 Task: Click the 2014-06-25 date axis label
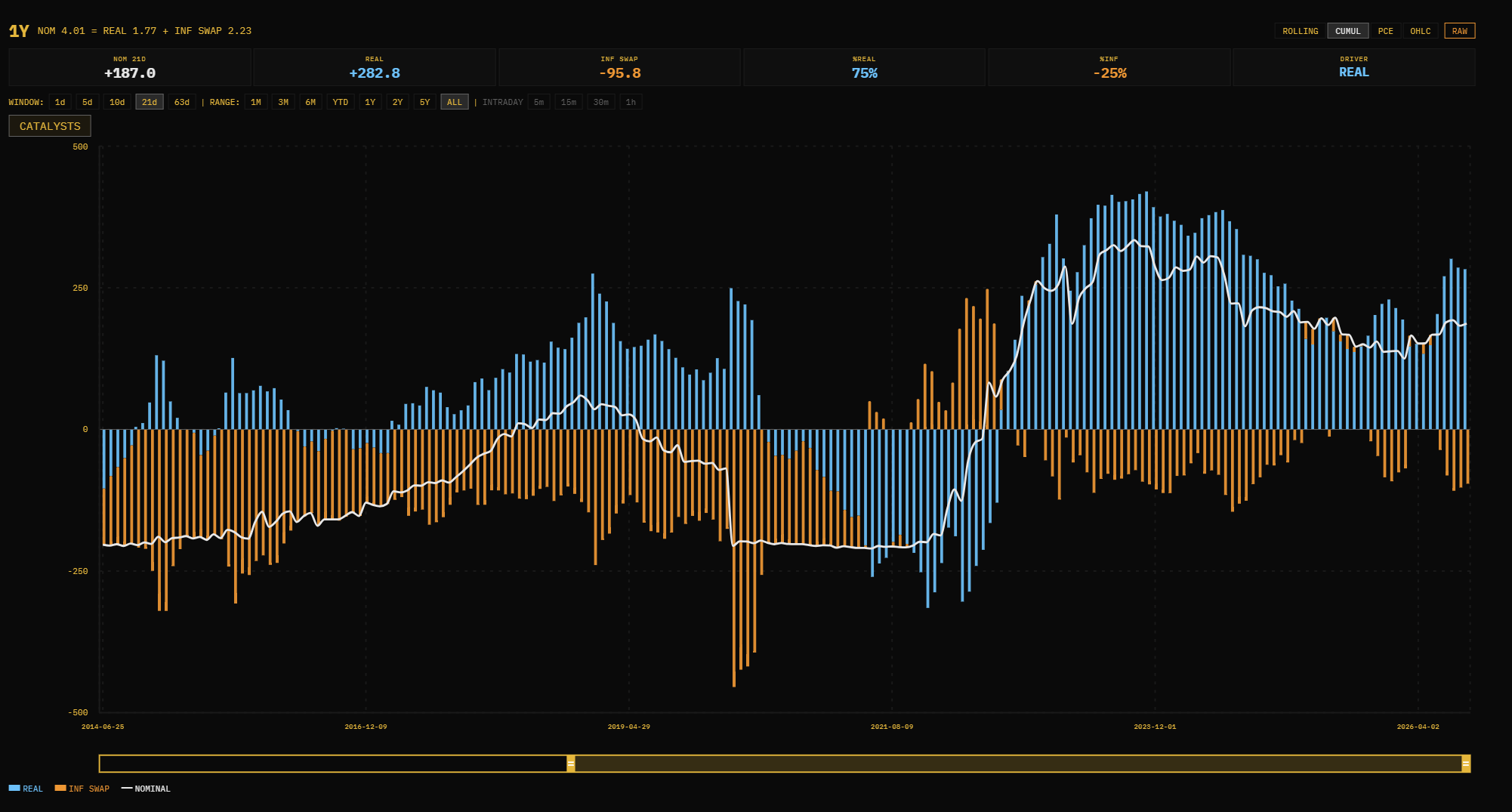(103, 727)
